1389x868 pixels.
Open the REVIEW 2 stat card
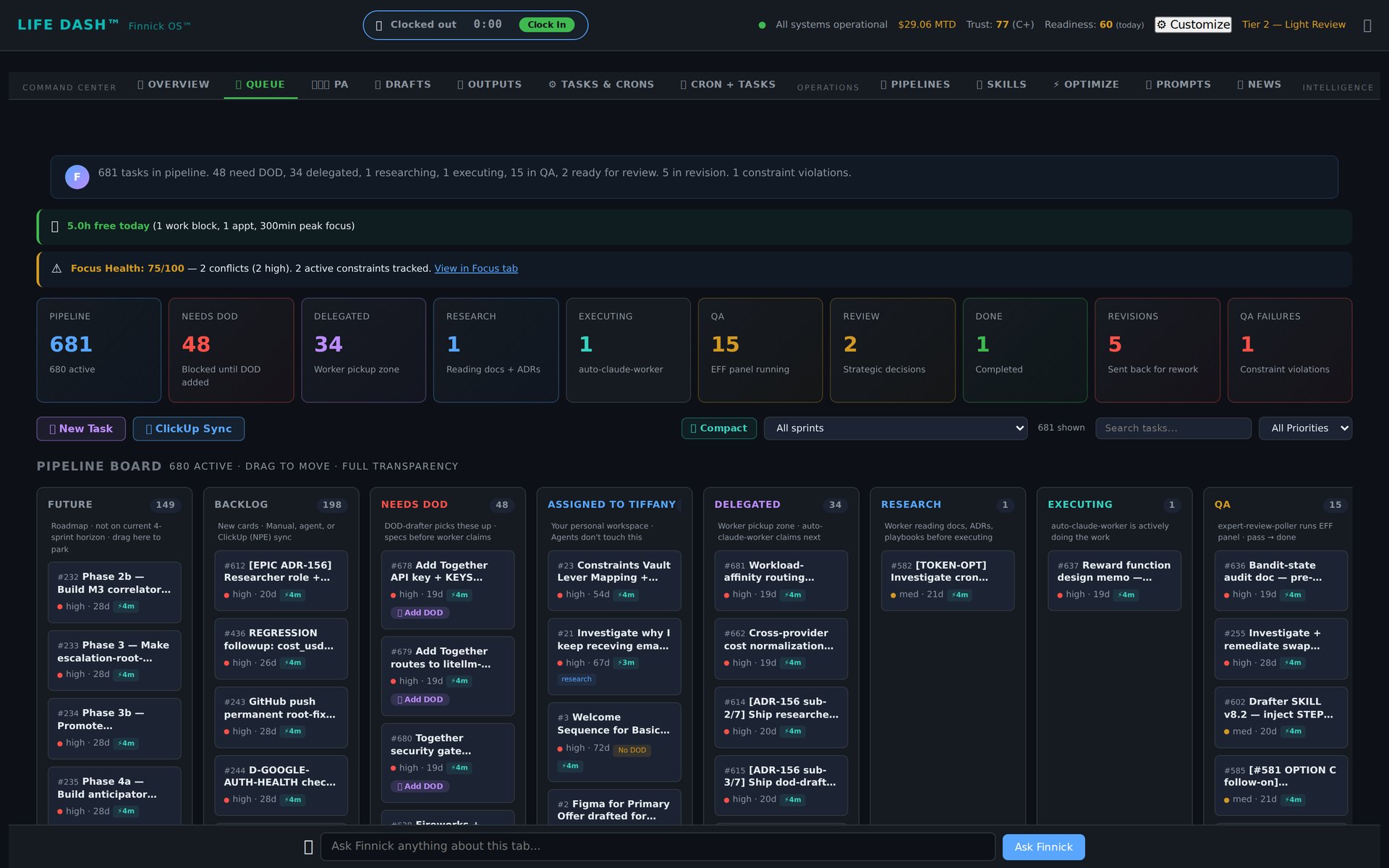click(x=893, y=350)
